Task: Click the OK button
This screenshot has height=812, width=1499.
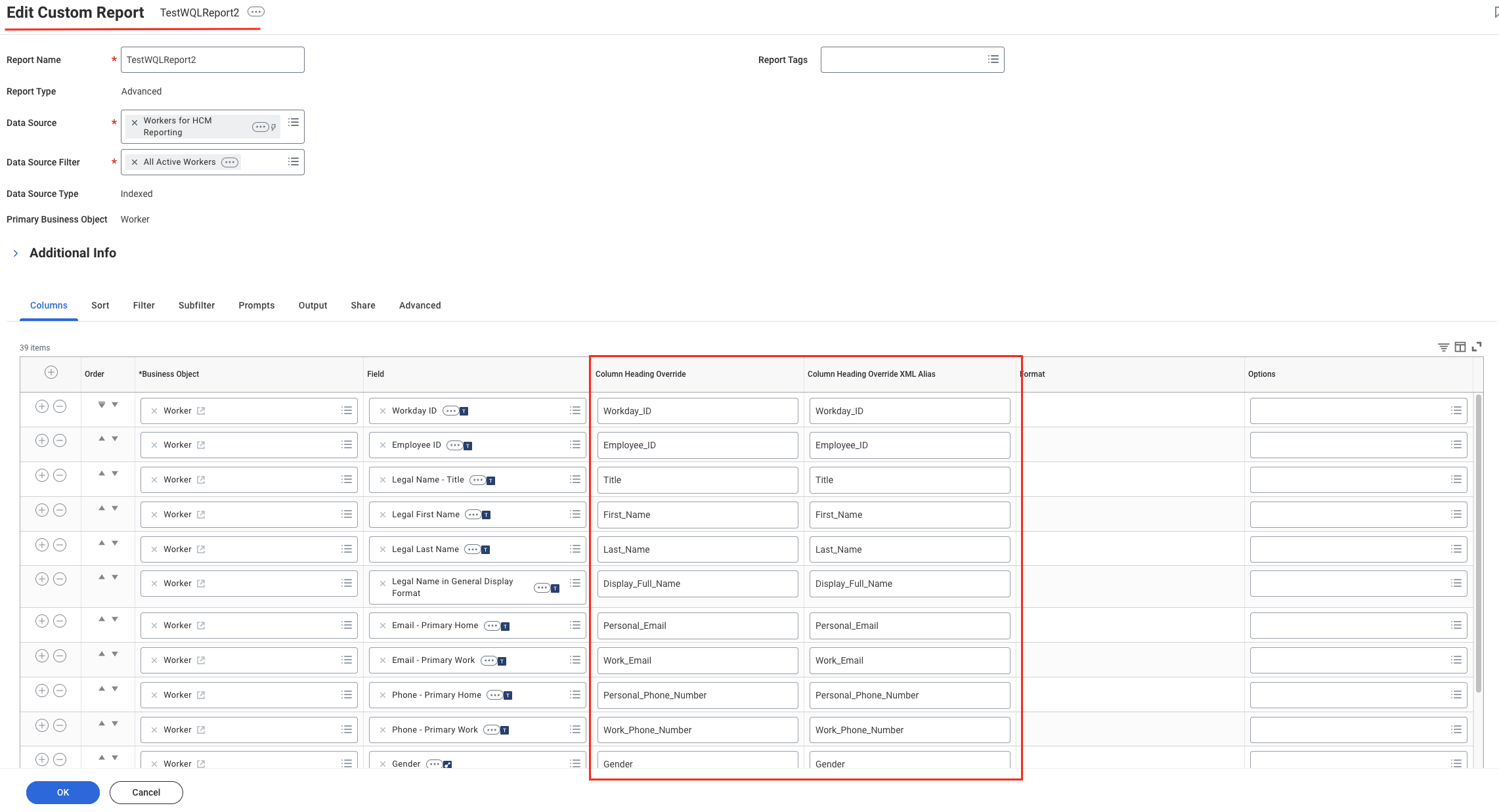Action: [62, 792]
